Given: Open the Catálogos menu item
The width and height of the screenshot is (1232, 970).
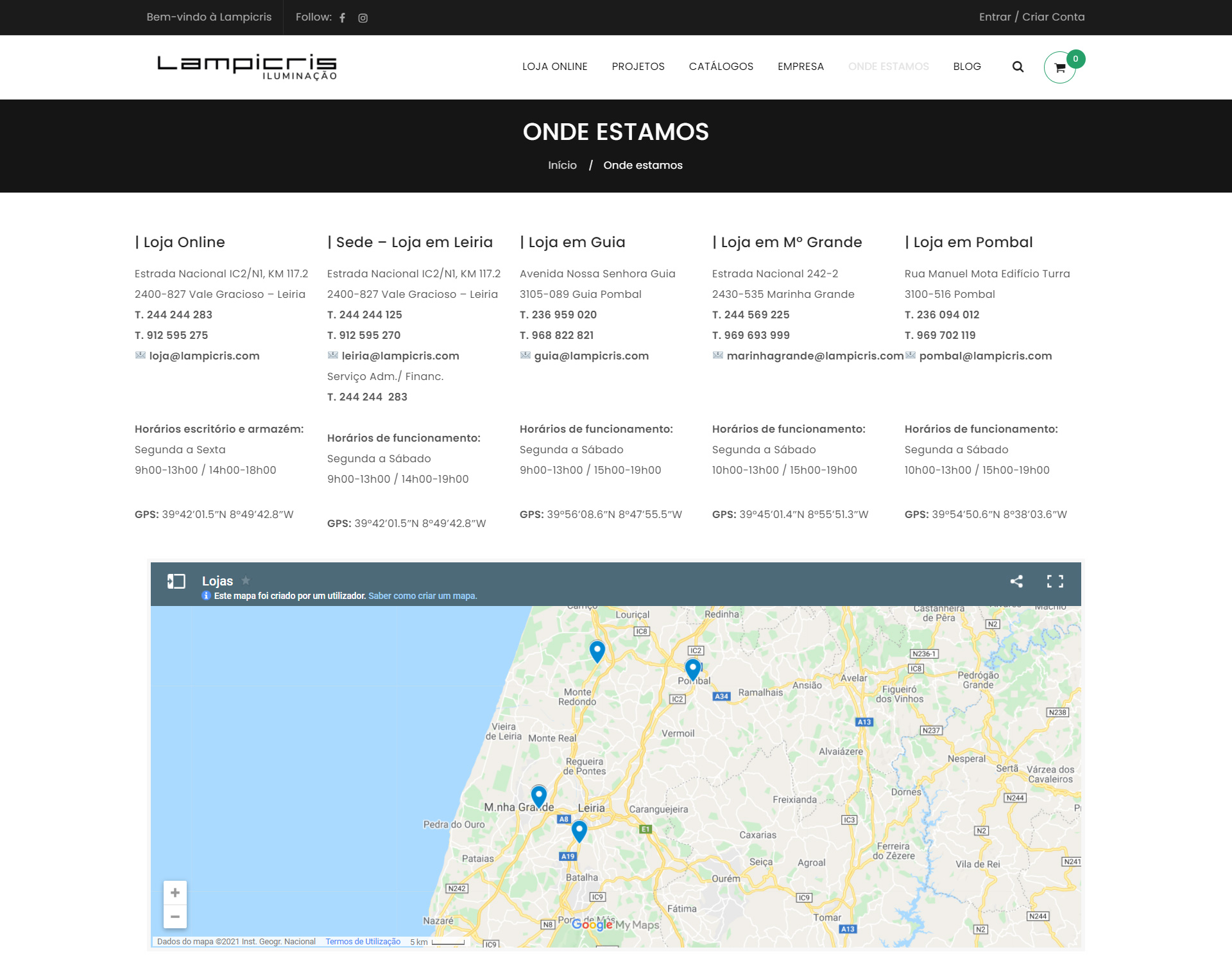Looking at the screenshot, I should pos(721,67).
